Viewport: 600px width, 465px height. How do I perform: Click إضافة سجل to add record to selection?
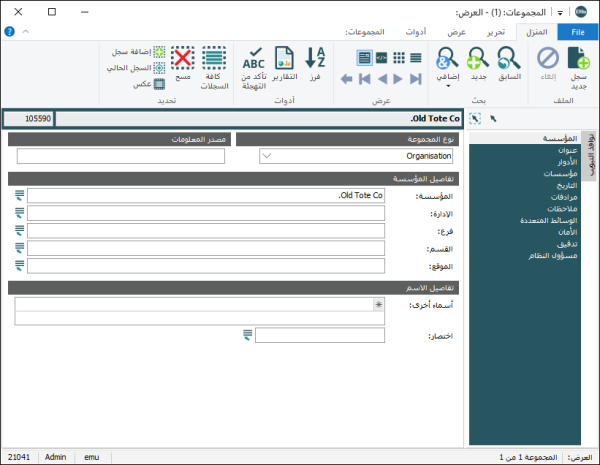click(x=134, y=52)
